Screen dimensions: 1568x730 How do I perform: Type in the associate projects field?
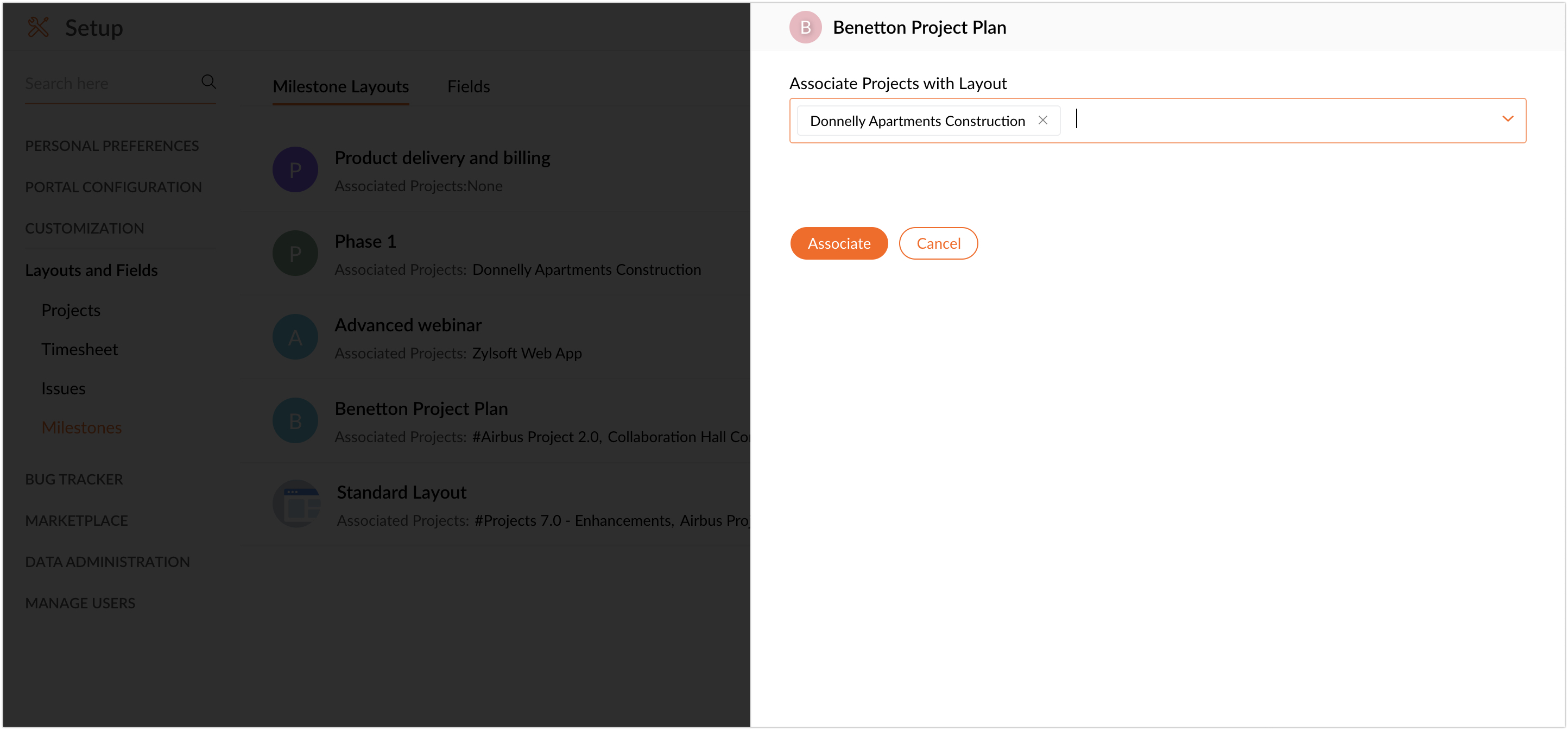[x=1278, y=120]
